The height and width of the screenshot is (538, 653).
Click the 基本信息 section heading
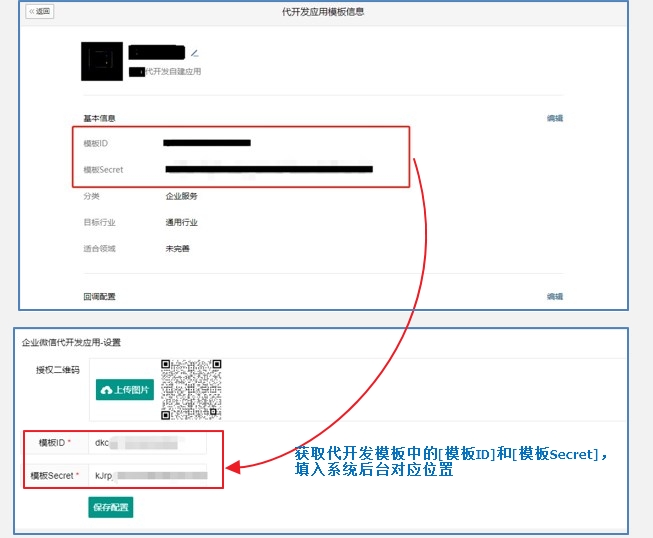click(x=99, y=118)
